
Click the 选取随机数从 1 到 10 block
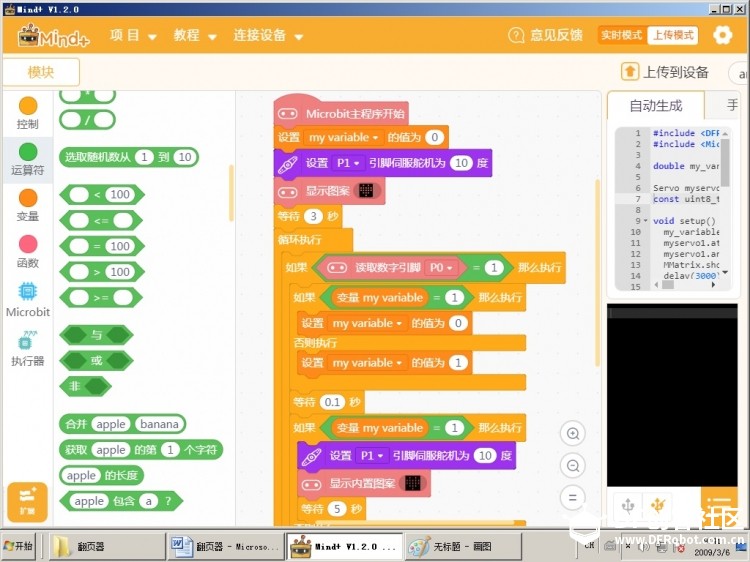(129, 157)
